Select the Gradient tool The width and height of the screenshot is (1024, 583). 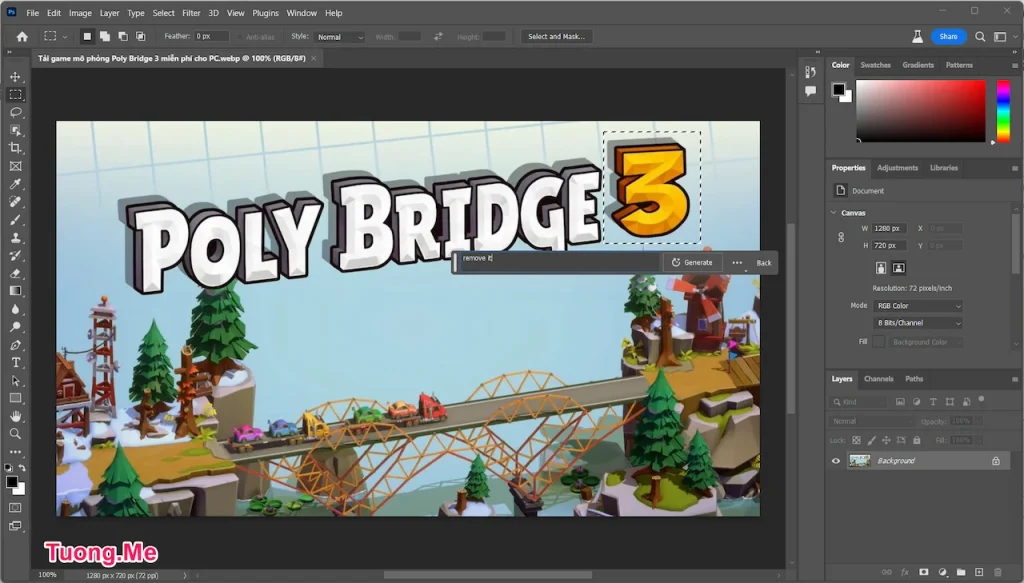click(x=16, y=291)
